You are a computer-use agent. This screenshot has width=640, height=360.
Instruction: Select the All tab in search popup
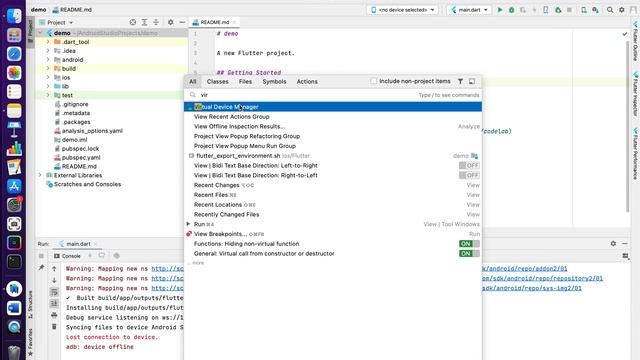pos(193,82)
